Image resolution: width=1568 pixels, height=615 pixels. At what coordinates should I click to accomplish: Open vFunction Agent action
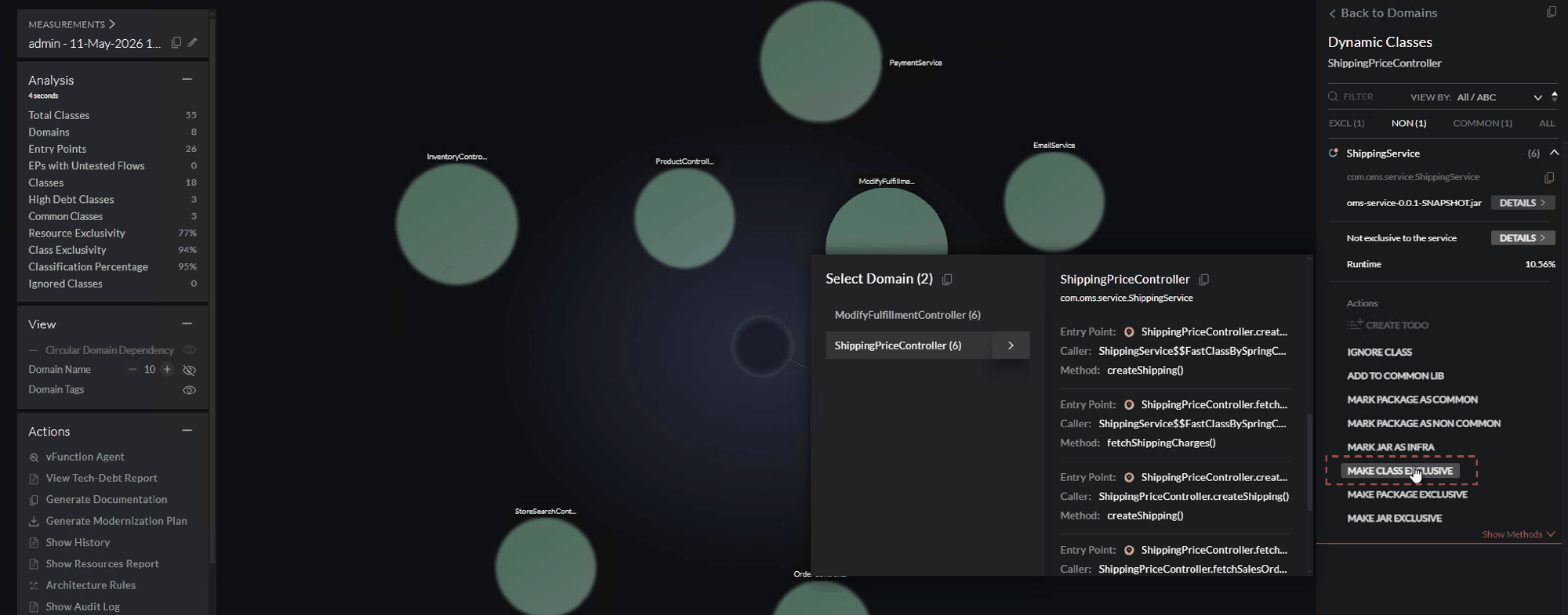85,457
